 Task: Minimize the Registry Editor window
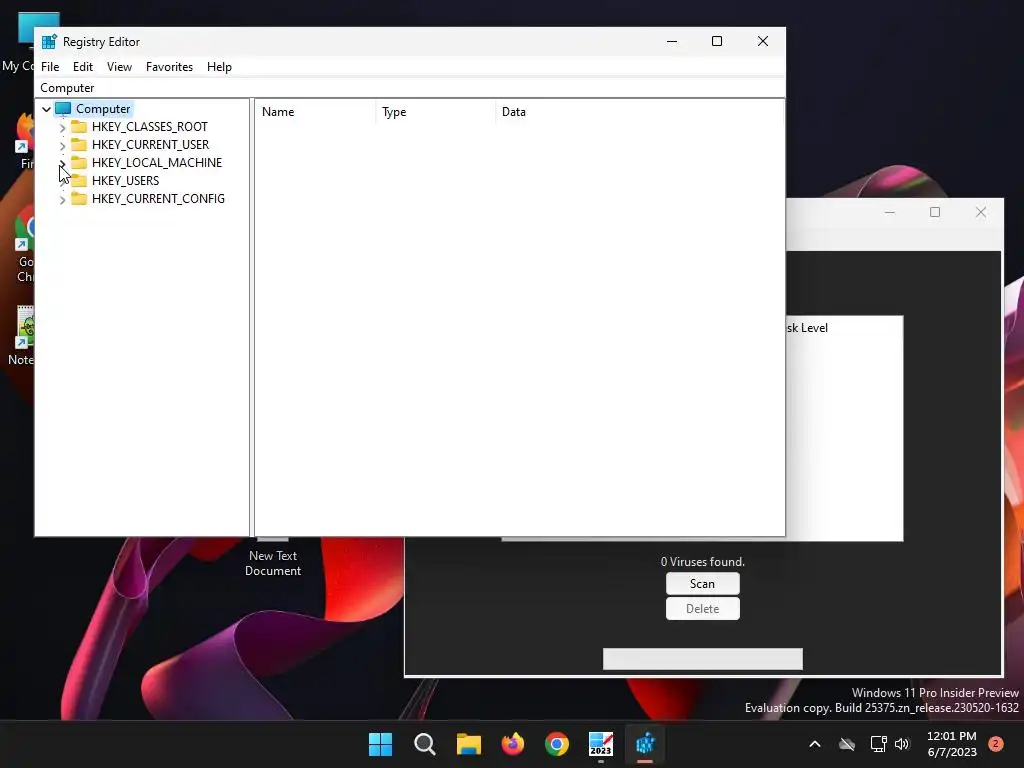672,41
